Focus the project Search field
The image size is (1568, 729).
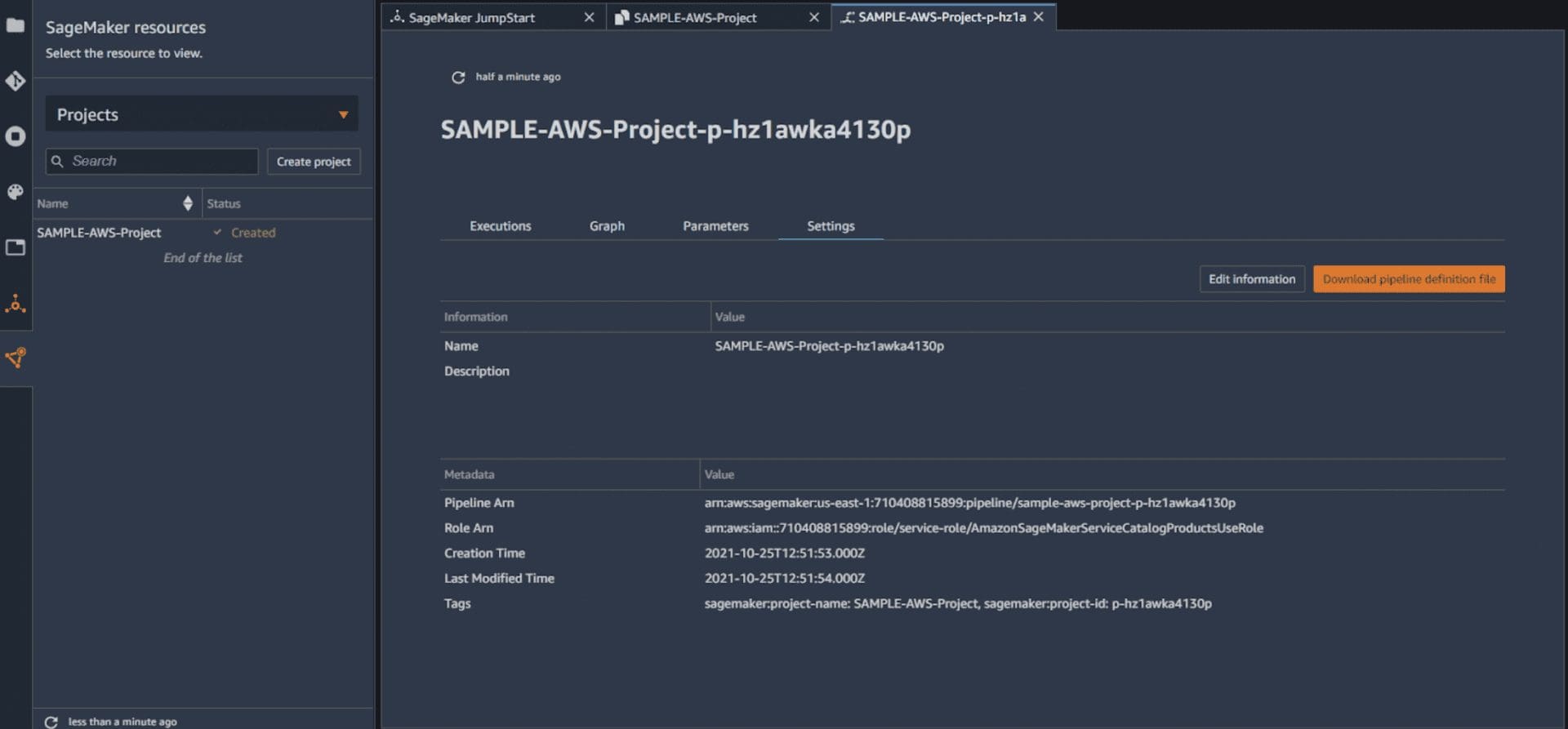(159, 162)
